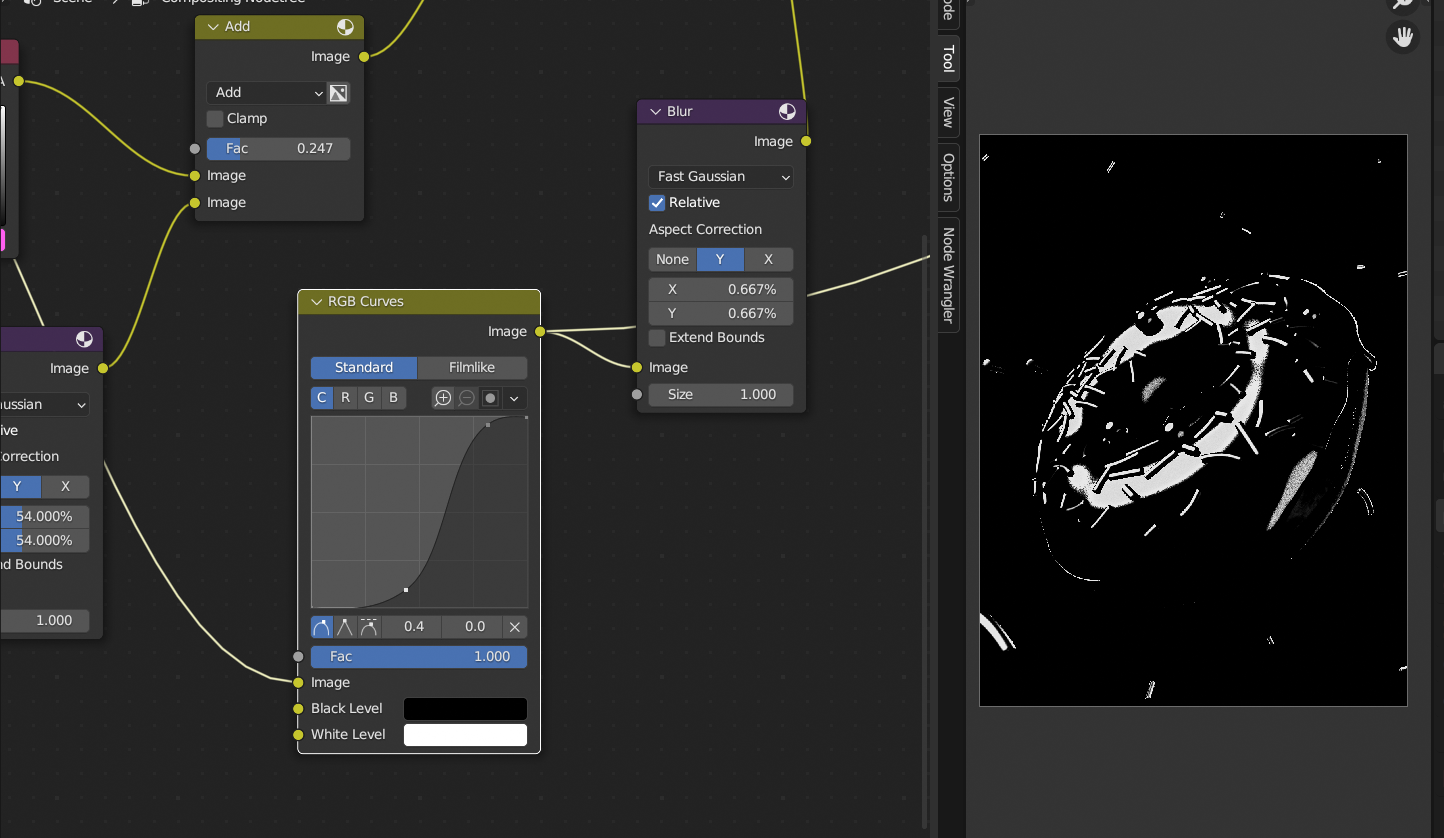Enable the Clamp checkbox in Add node

tap(215, 119)
